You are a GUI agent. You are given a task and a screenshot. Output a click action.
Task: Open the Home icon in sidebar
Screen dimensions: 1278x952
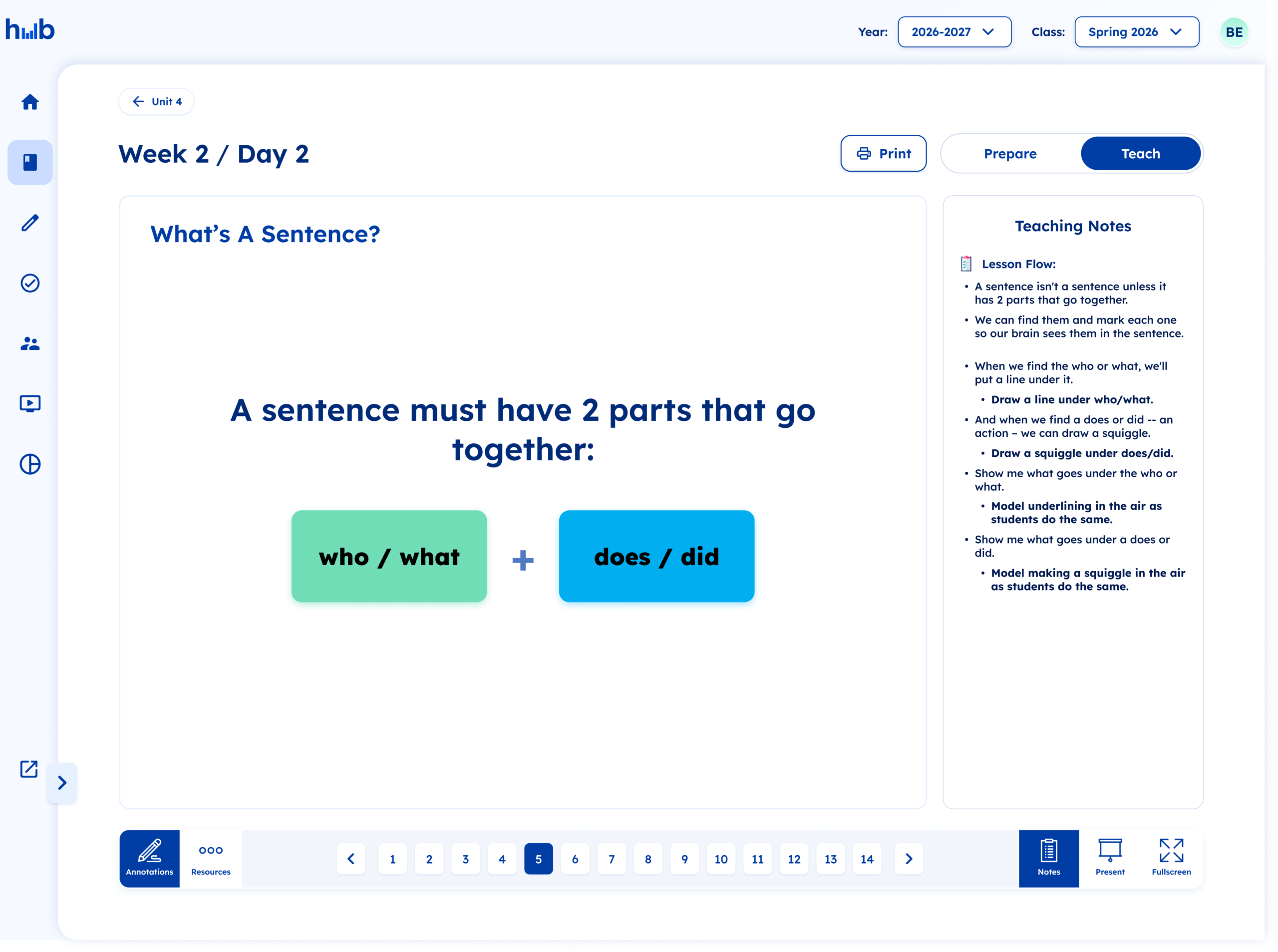[x=30, y=101]
